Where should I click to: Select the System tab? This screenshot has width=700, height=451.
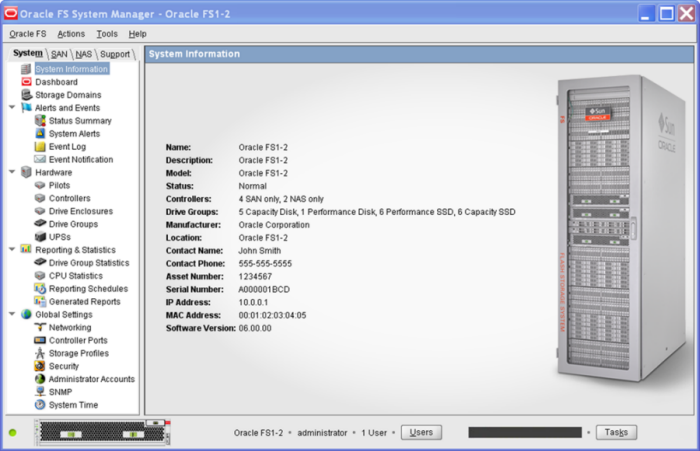pos(28,53)
